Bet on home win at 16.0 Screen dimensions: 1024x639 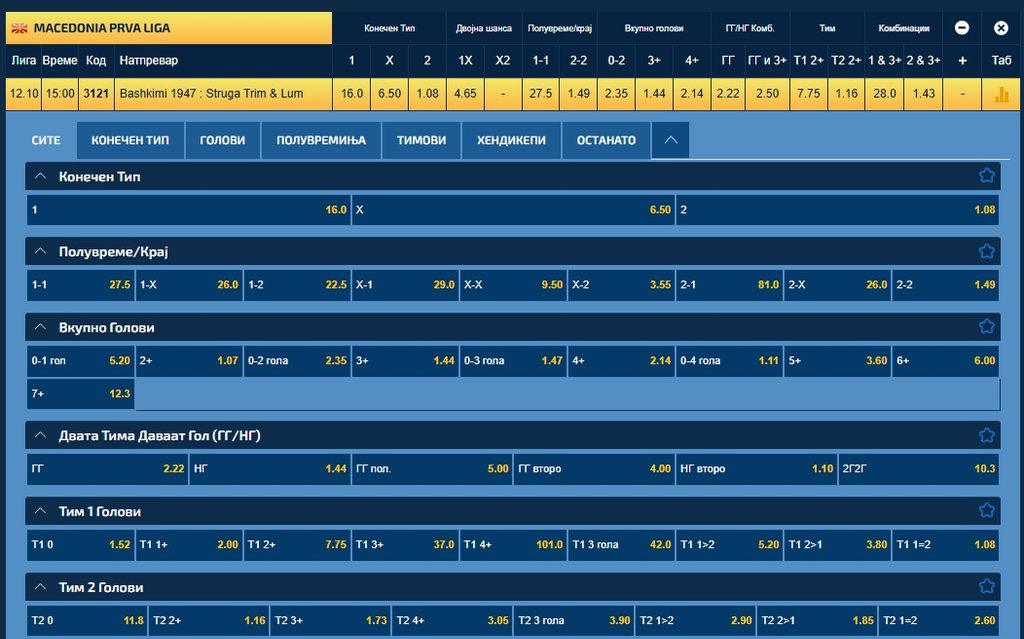point(189,210)
